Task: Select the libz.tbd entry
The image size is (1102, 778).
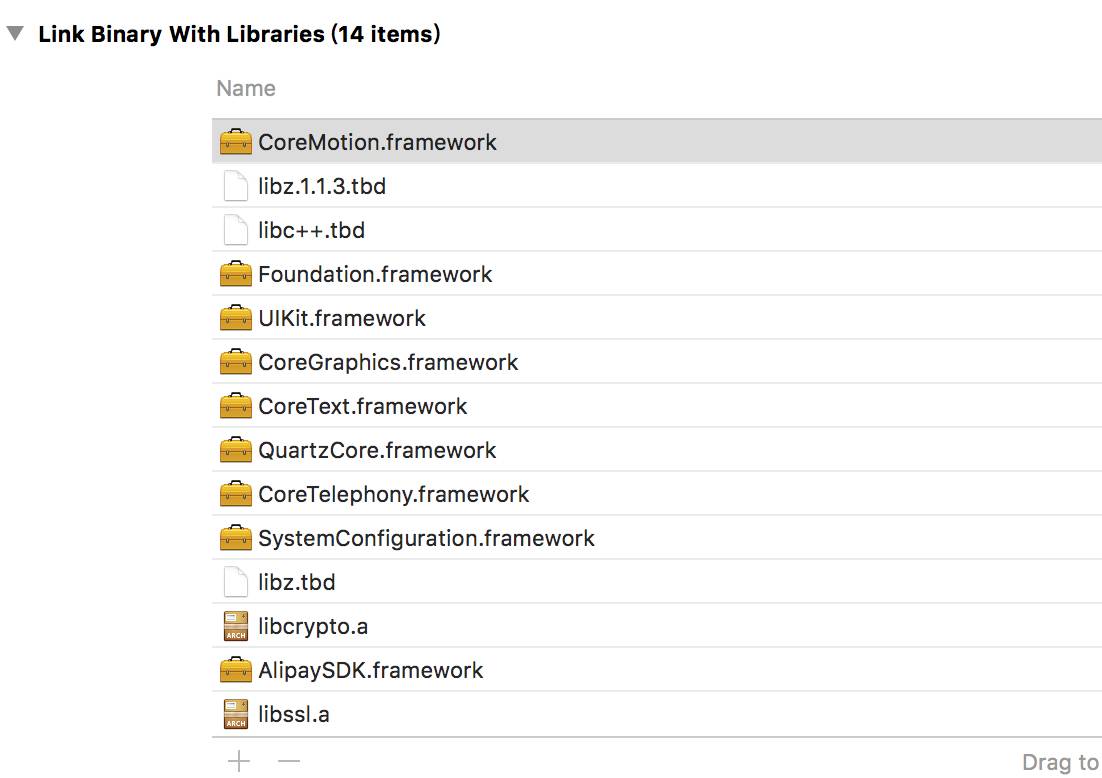Action: (656, 582)
